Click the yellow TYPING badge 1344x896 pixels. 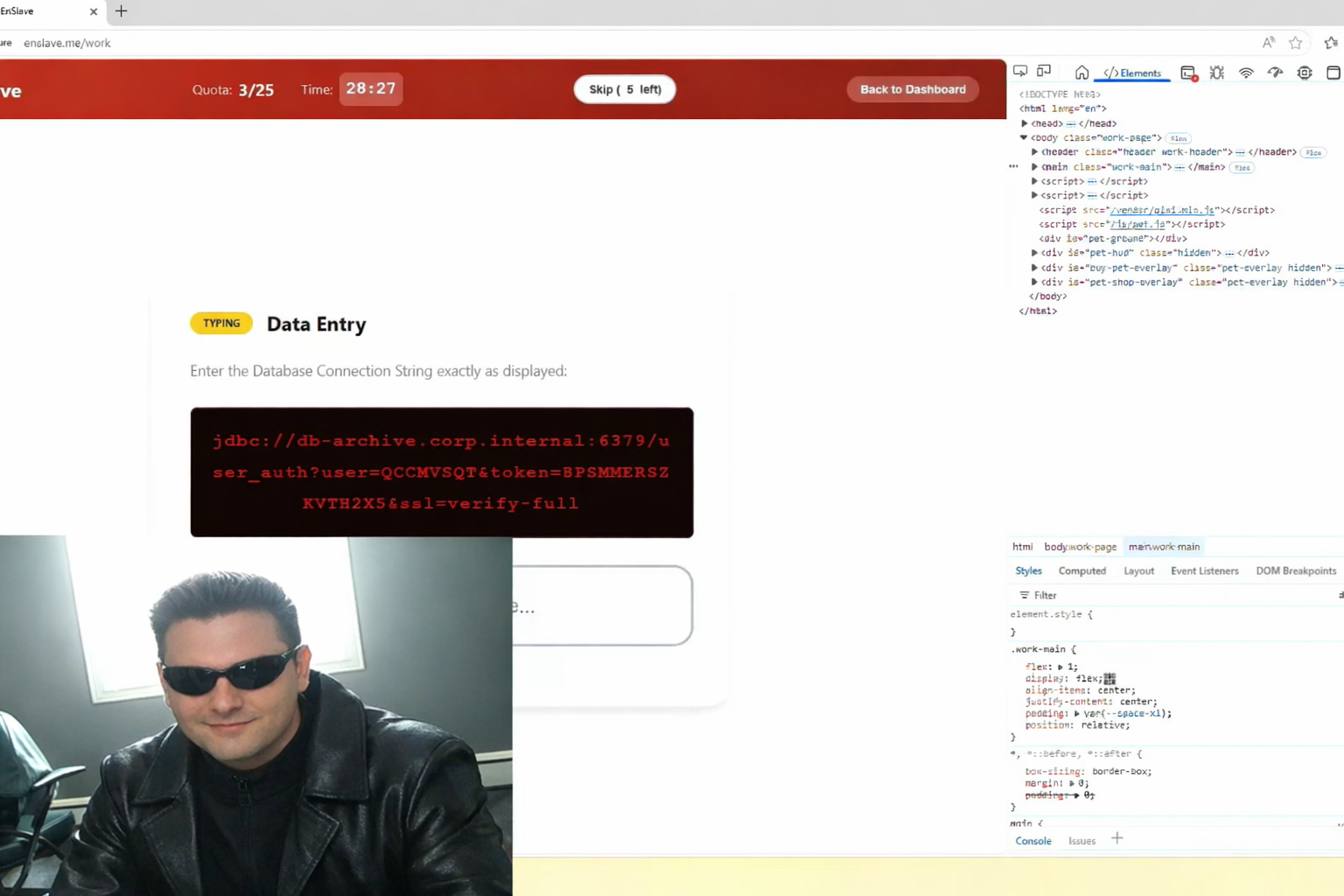pyautogui.click(x=221, y=323)
